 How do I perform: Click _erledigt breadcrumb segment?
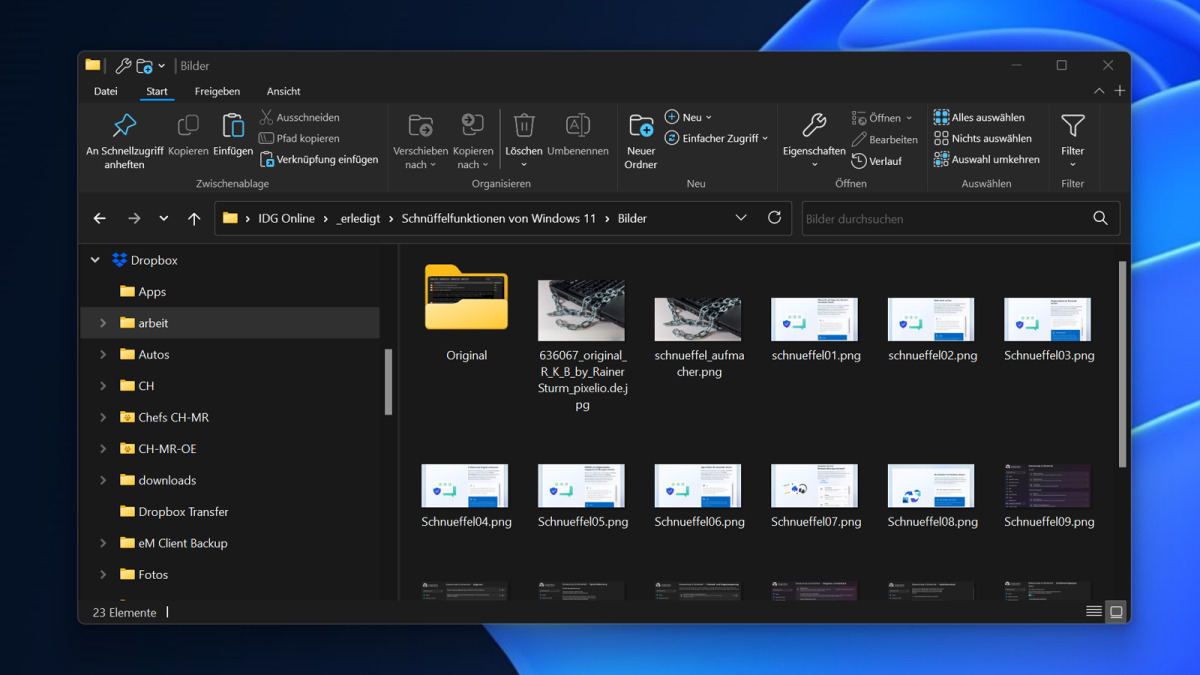(x=358, y=218)
